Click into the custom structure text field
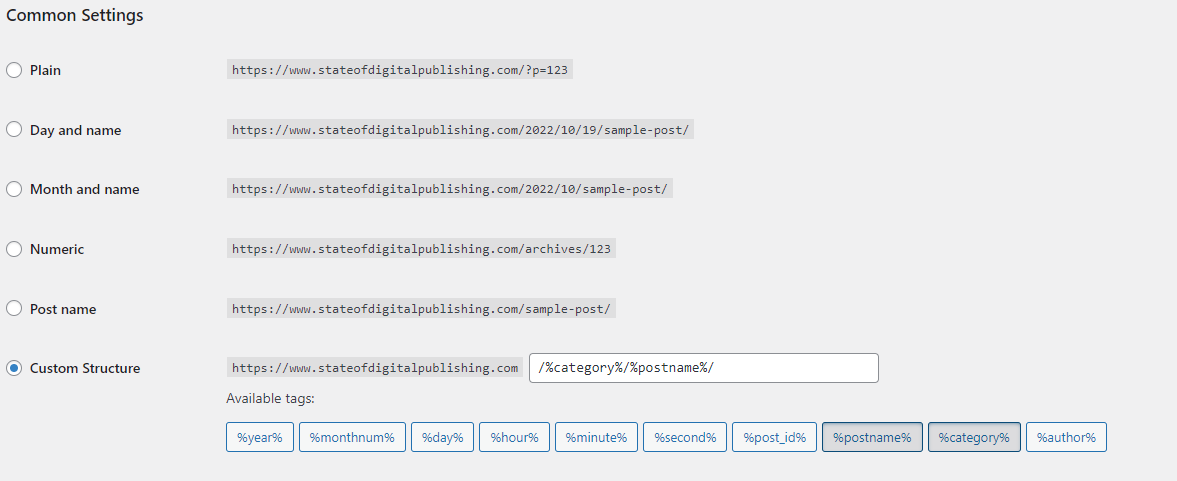The height and width of the screenshot is (481, 1177). pyautogui.click(x=703, y=368)
